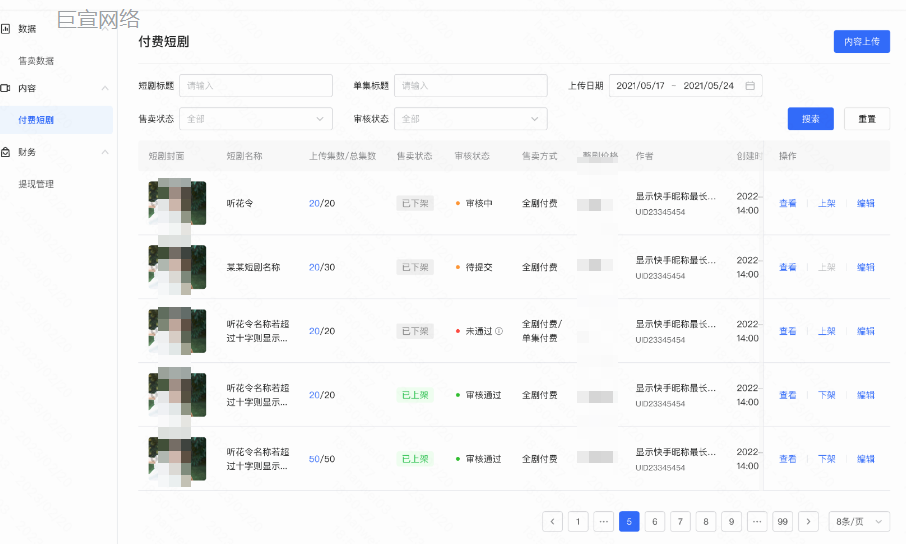Open the 售卖状态 dropdown
The width and height of the screenshot is (906, 544).
pos(256,119)
